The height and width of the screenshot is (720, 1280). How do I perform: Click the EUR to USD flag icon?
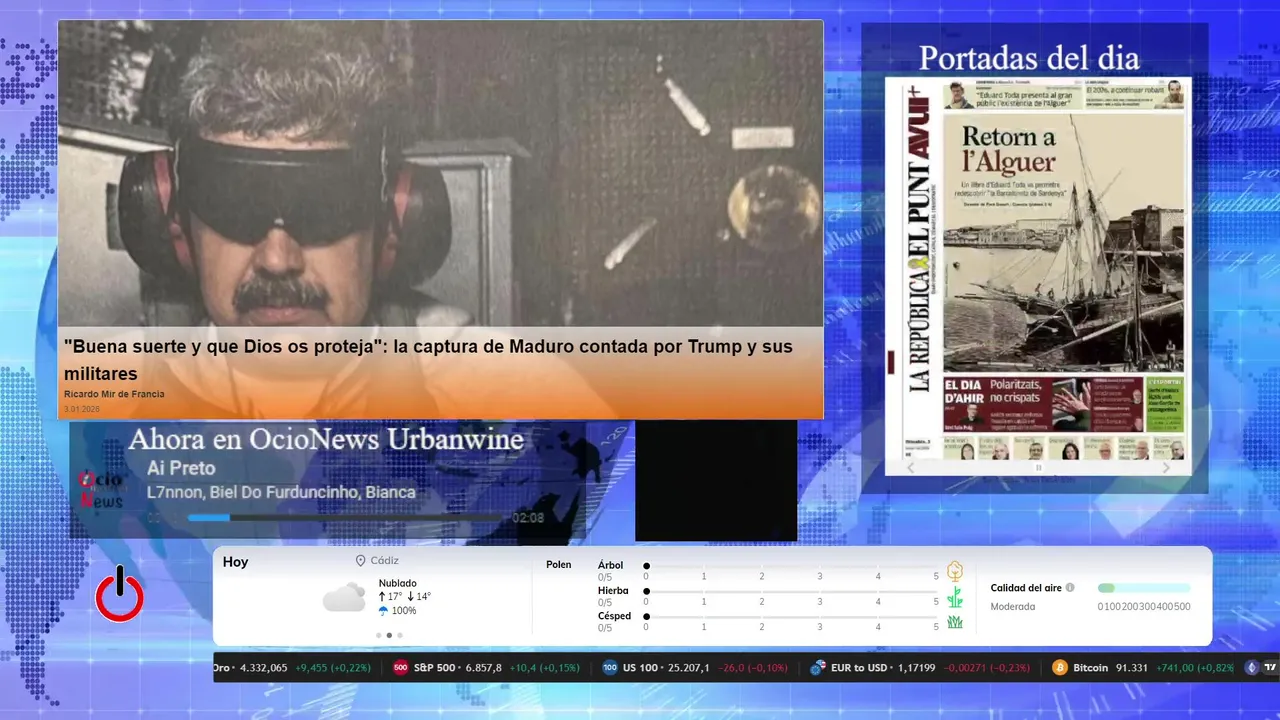[x=817, y=667]
